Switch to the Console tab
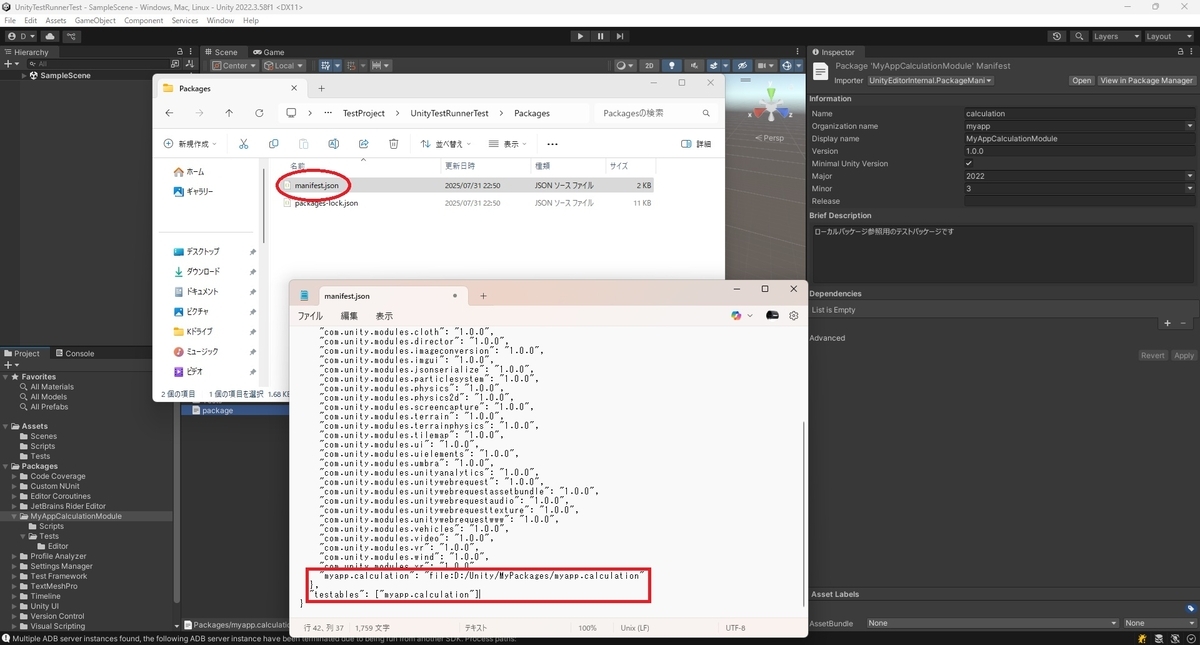This screenshot has width=1200, height=645. tap(74, 353)
